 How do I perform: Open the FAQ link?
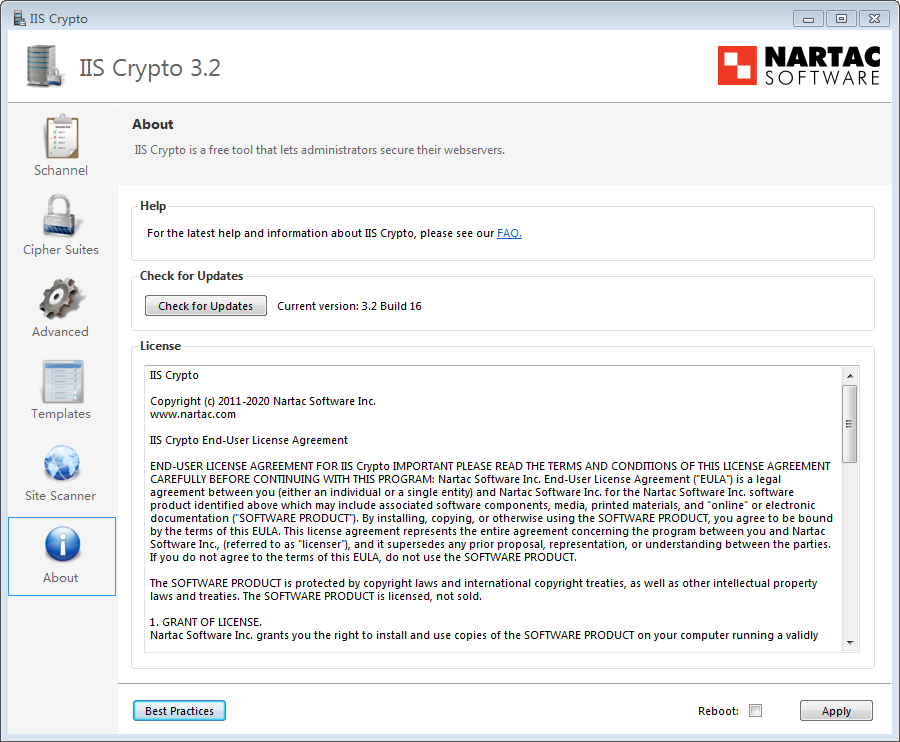coord(509,233)
